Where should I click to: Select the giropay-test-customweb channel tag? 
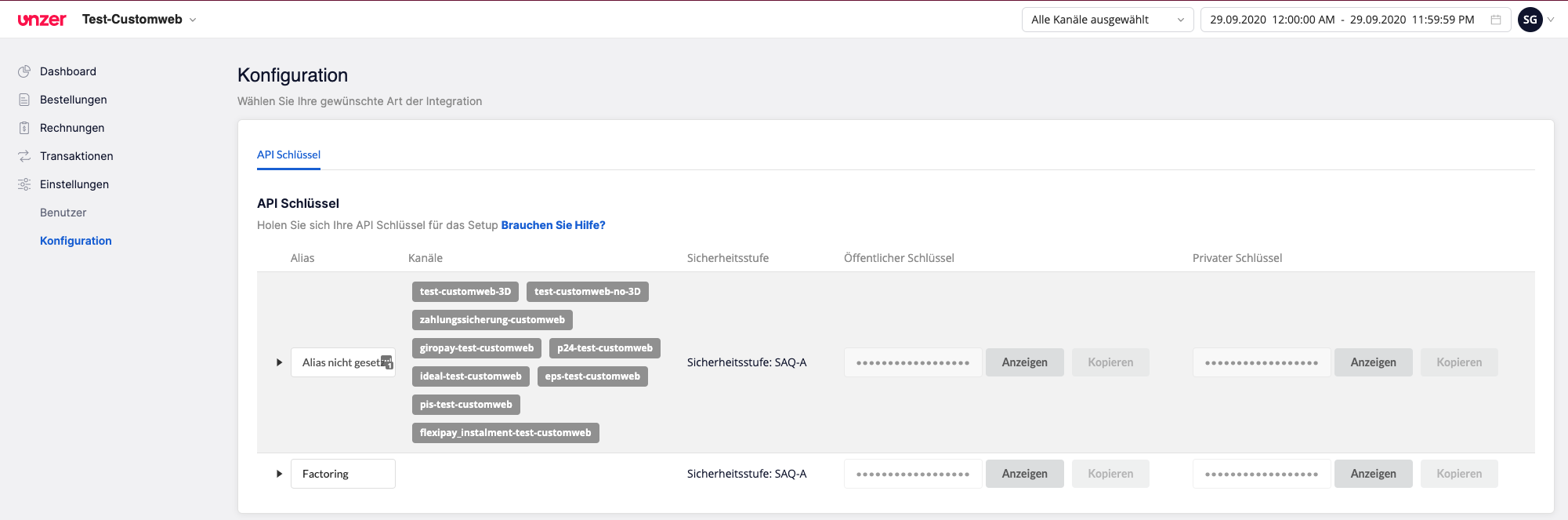point(476,348)
